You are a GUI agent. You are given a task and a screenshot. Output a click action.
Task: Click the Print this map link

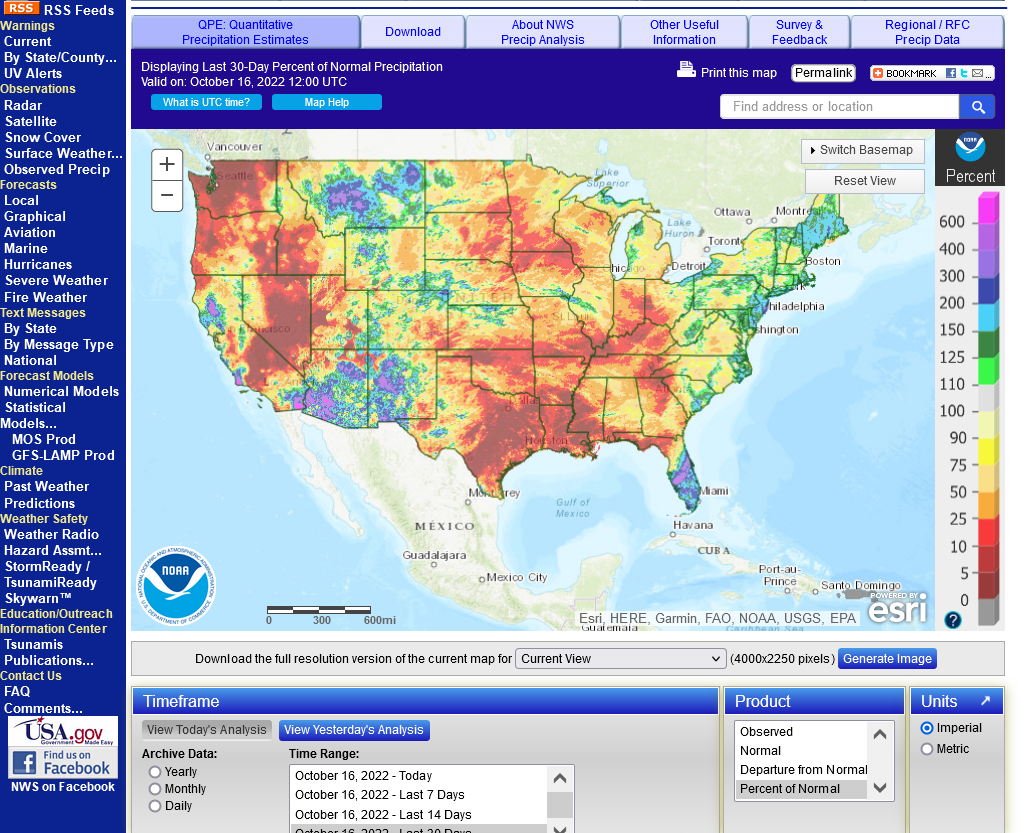739,73
